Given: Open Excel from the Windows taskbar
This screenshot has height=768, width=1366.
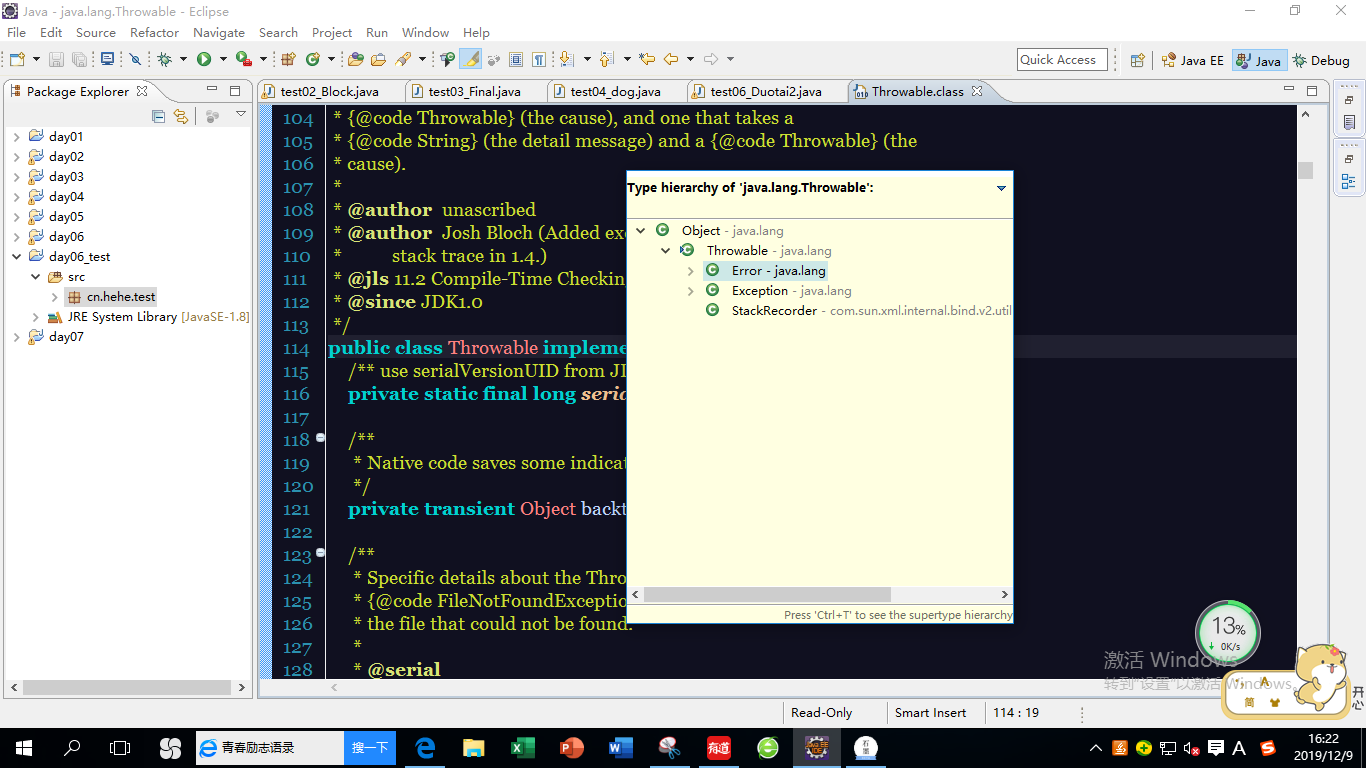Looking at the screenshot, I should click(522, 748).
